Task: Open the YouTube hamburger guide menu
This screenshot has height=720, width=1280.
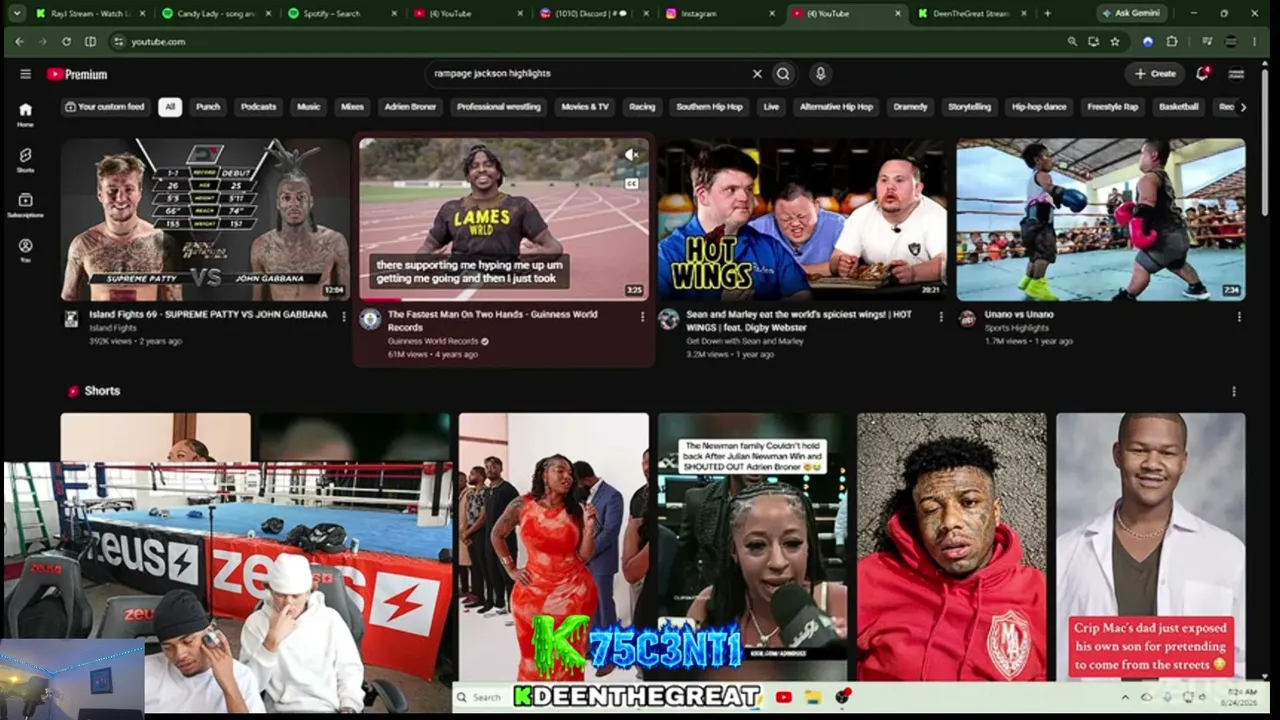Action: click(x=25, y=74)
